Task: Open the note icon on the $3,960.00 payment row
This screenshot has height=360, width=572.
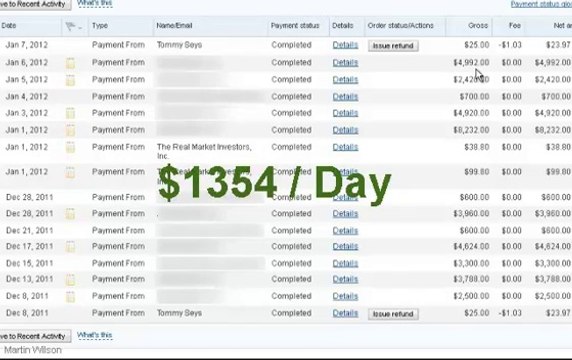Action: tap(70, 214)
